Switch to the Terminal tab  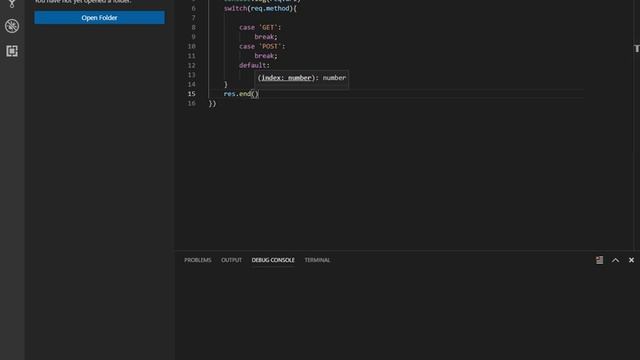tap(317, 260)
